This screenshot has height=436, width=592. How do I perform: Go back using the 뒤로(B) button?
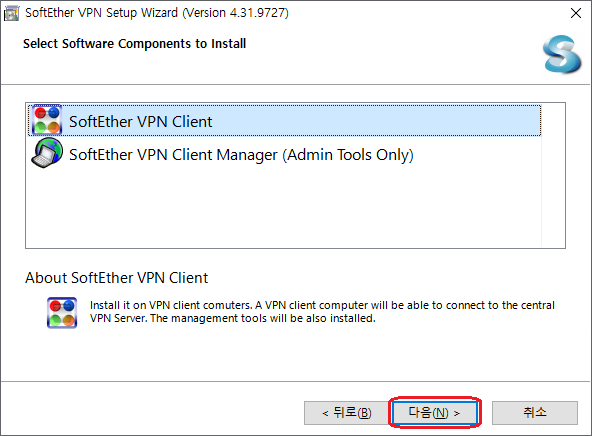coord(346,413)
